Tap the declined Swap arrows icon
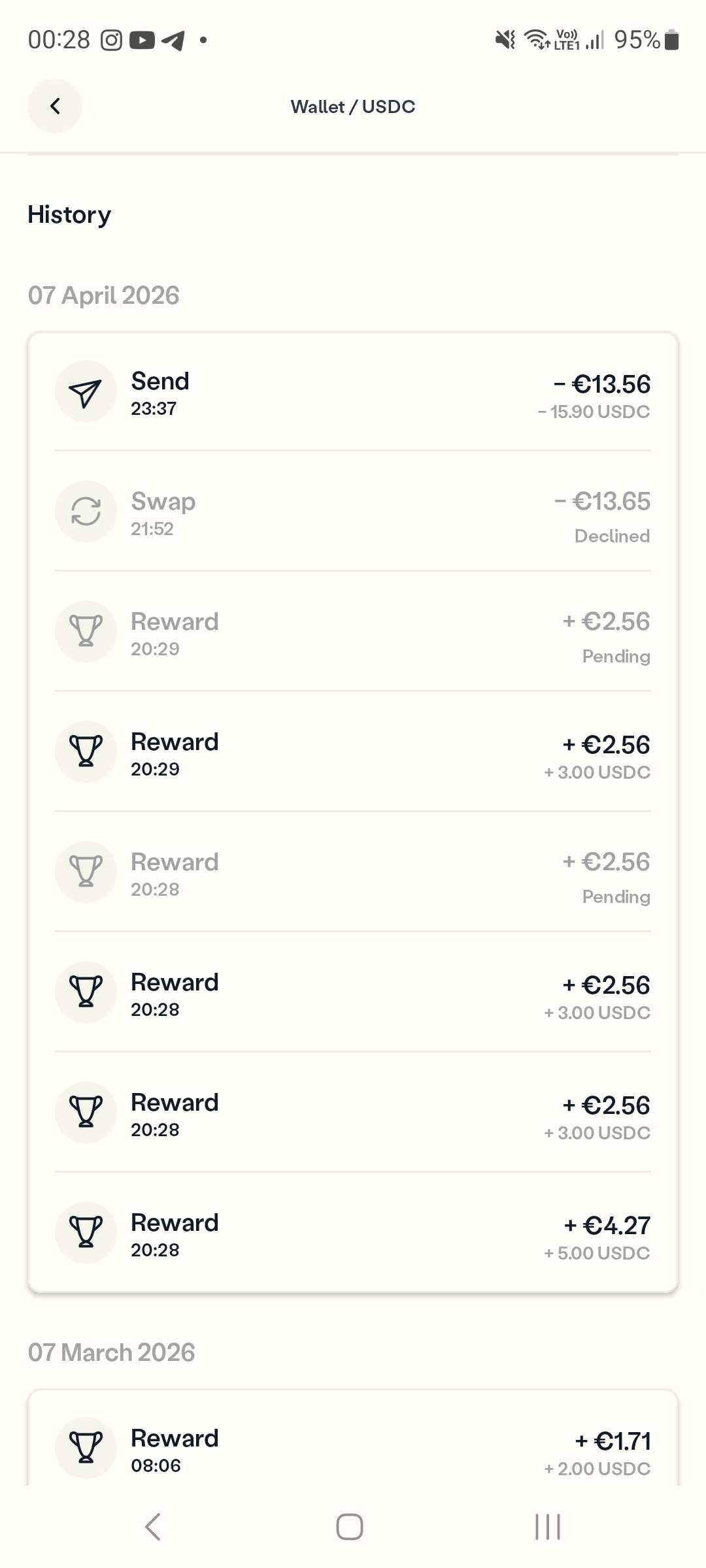 coord(86,512)
